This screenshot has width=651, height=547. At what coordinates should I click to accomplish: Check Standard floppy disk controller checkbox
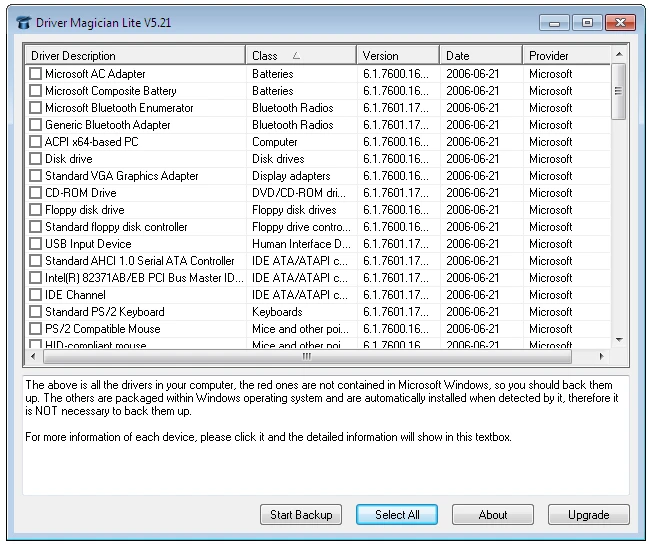click(x=36, y=227)
